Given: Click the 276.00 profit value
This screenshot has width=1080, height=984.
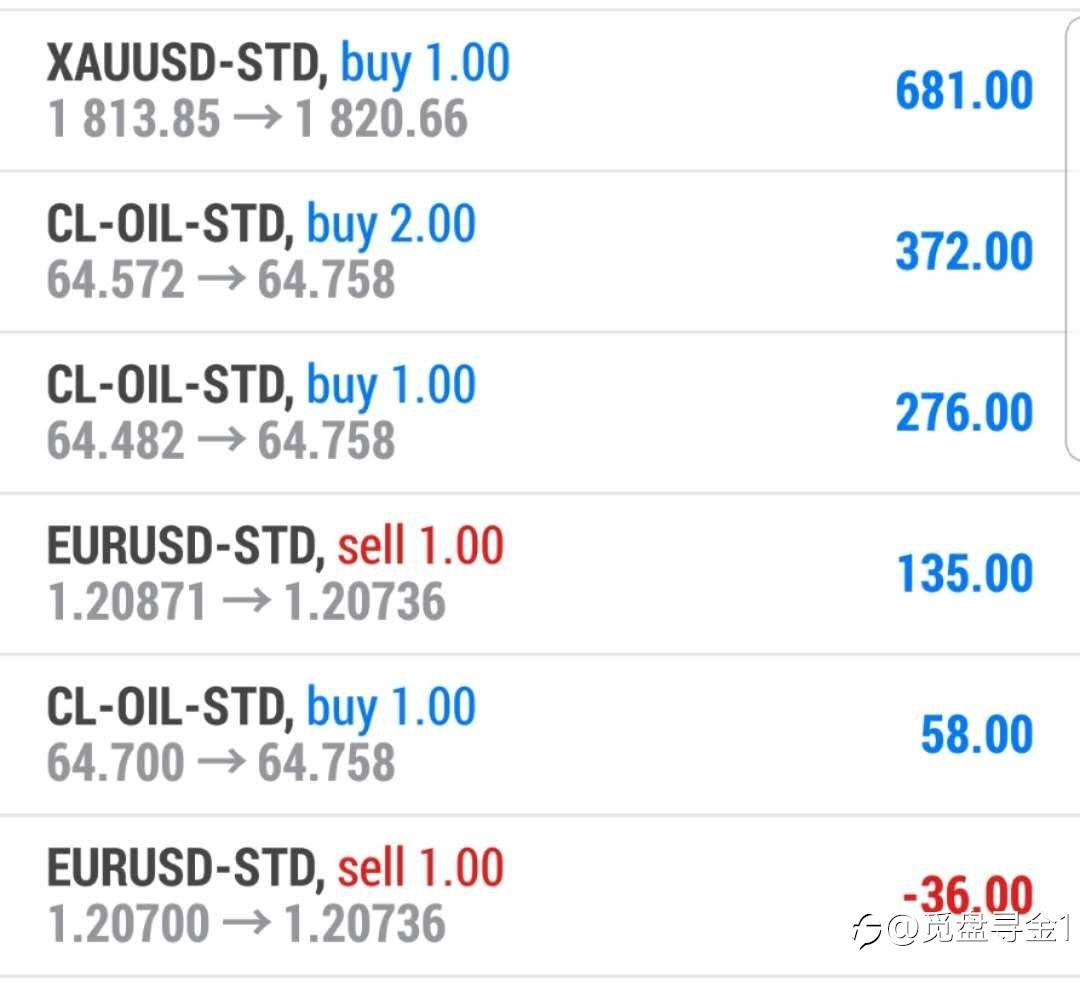Looking at the screenshot, I should tap(963, 413).
